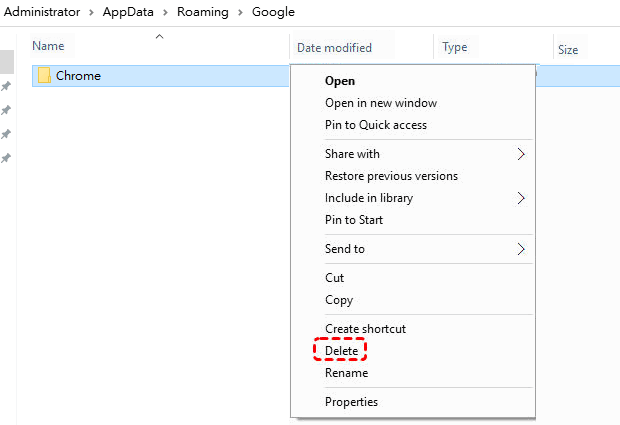The image size is (620, 425).
Task: Select Include in library entry
Action: point(369,198)
